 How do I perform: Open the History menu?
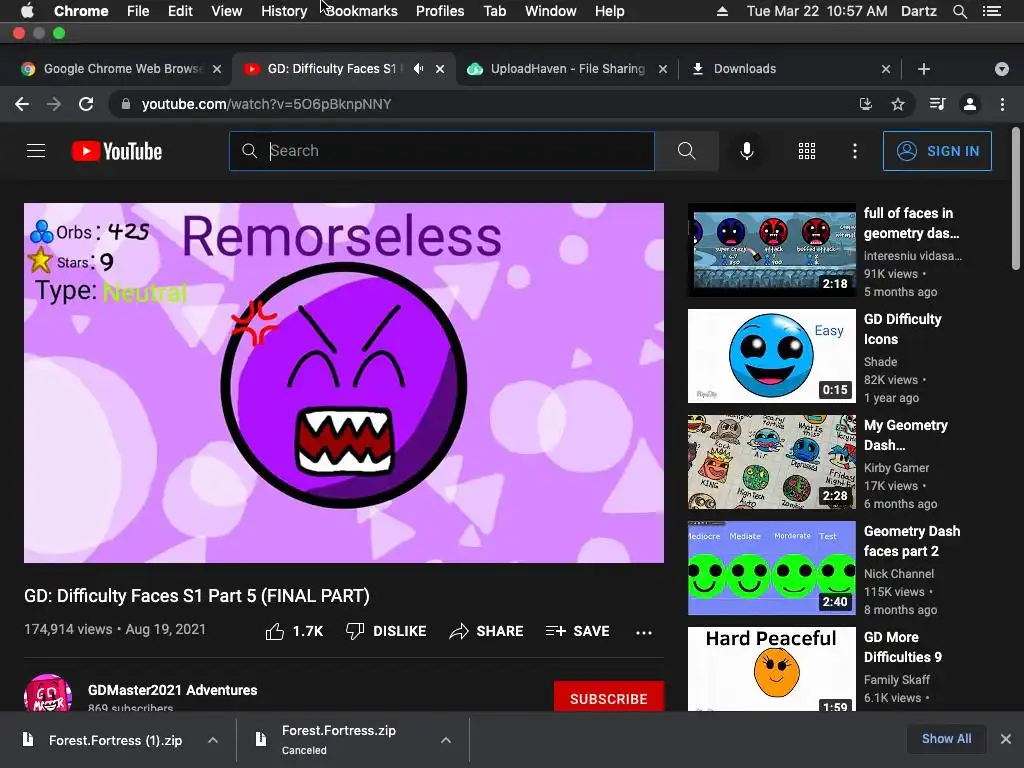[284, 11]
